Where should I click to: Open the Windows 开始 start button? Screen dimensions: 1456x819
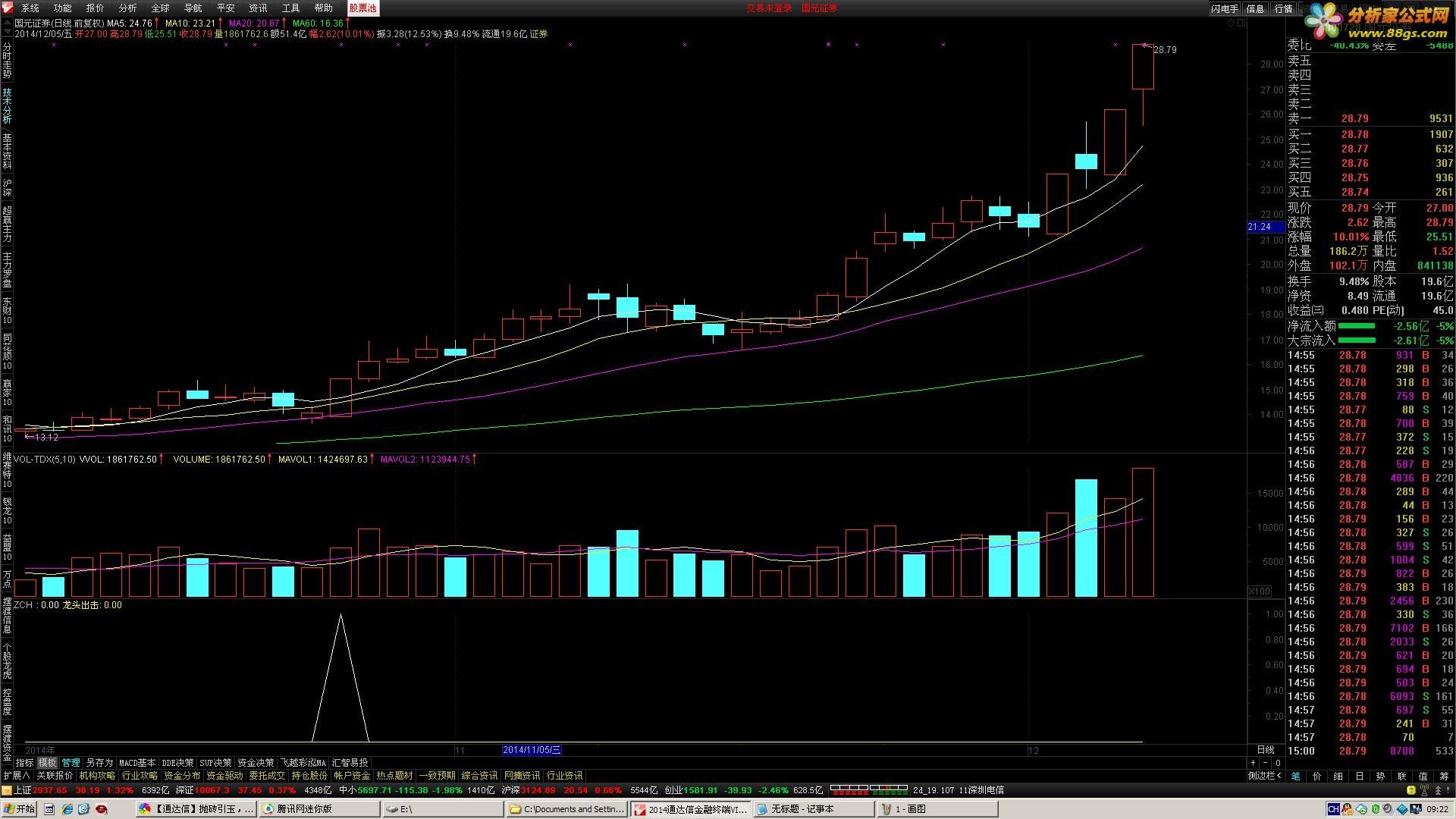[19, 809]
